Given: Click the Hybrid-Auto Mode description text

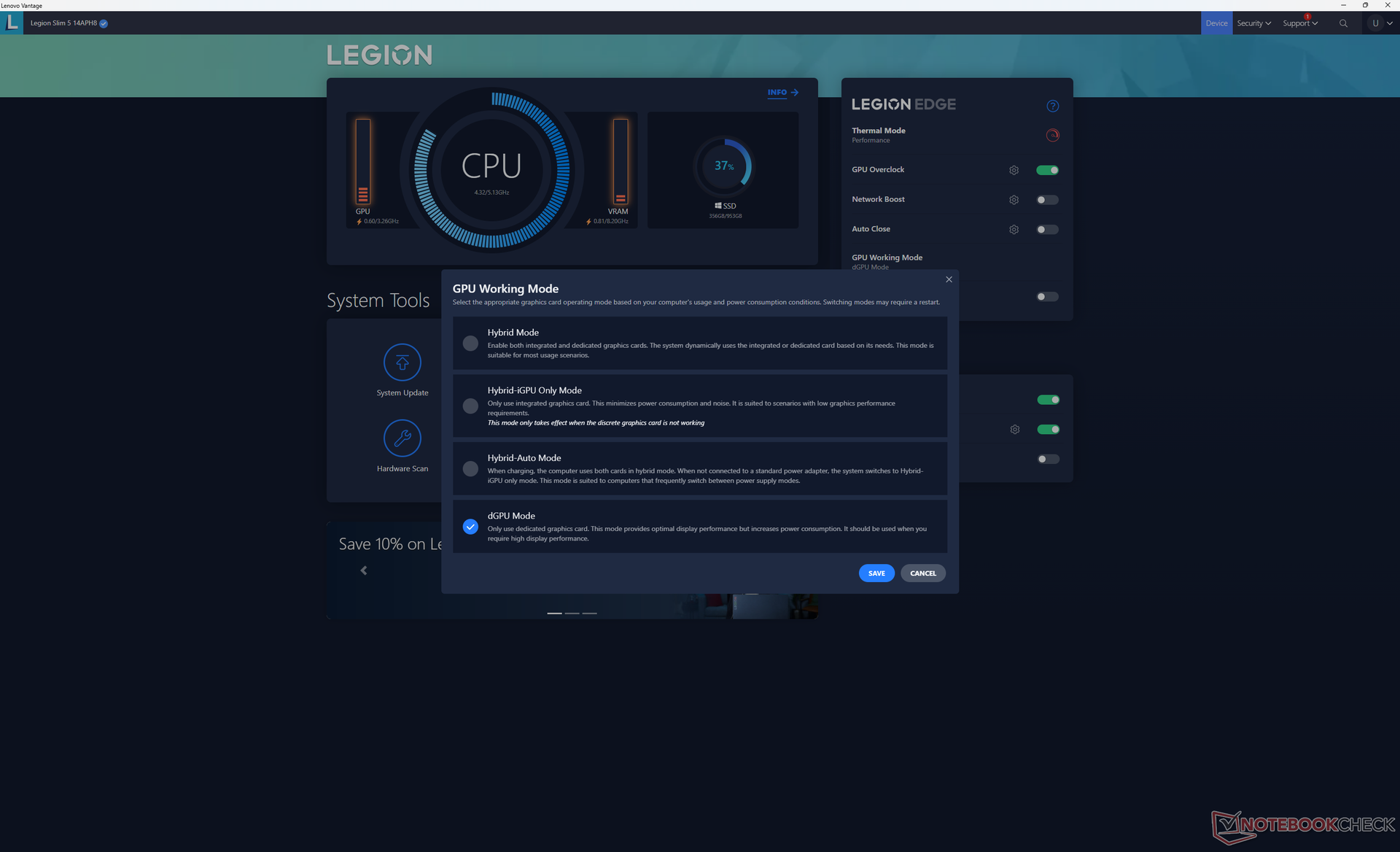Looking at the screenshot, I should pyautogui.click(x=705, y=476).
